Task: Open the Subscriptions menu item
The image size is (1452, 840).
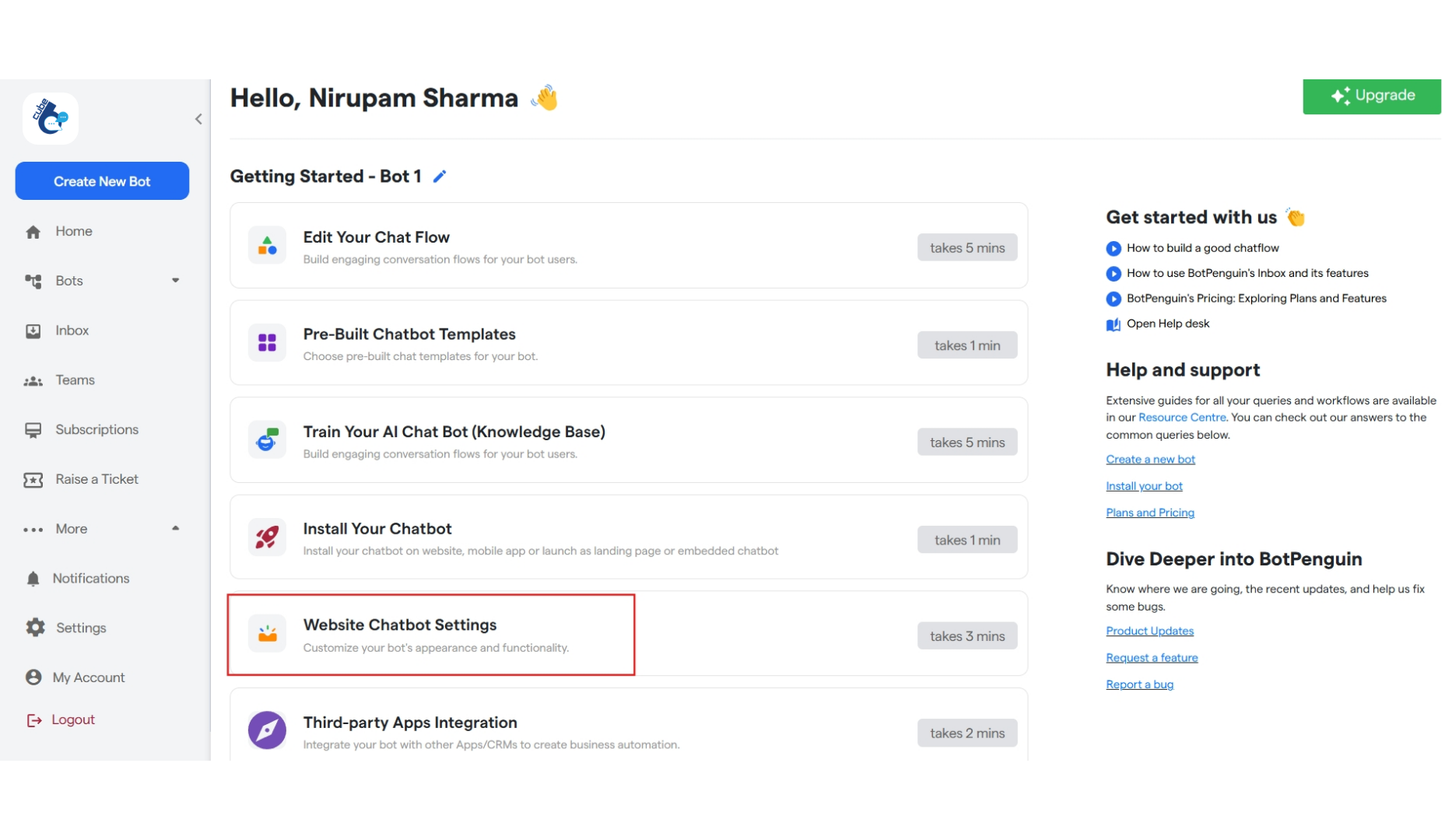Action: click(x=97, y=430)
